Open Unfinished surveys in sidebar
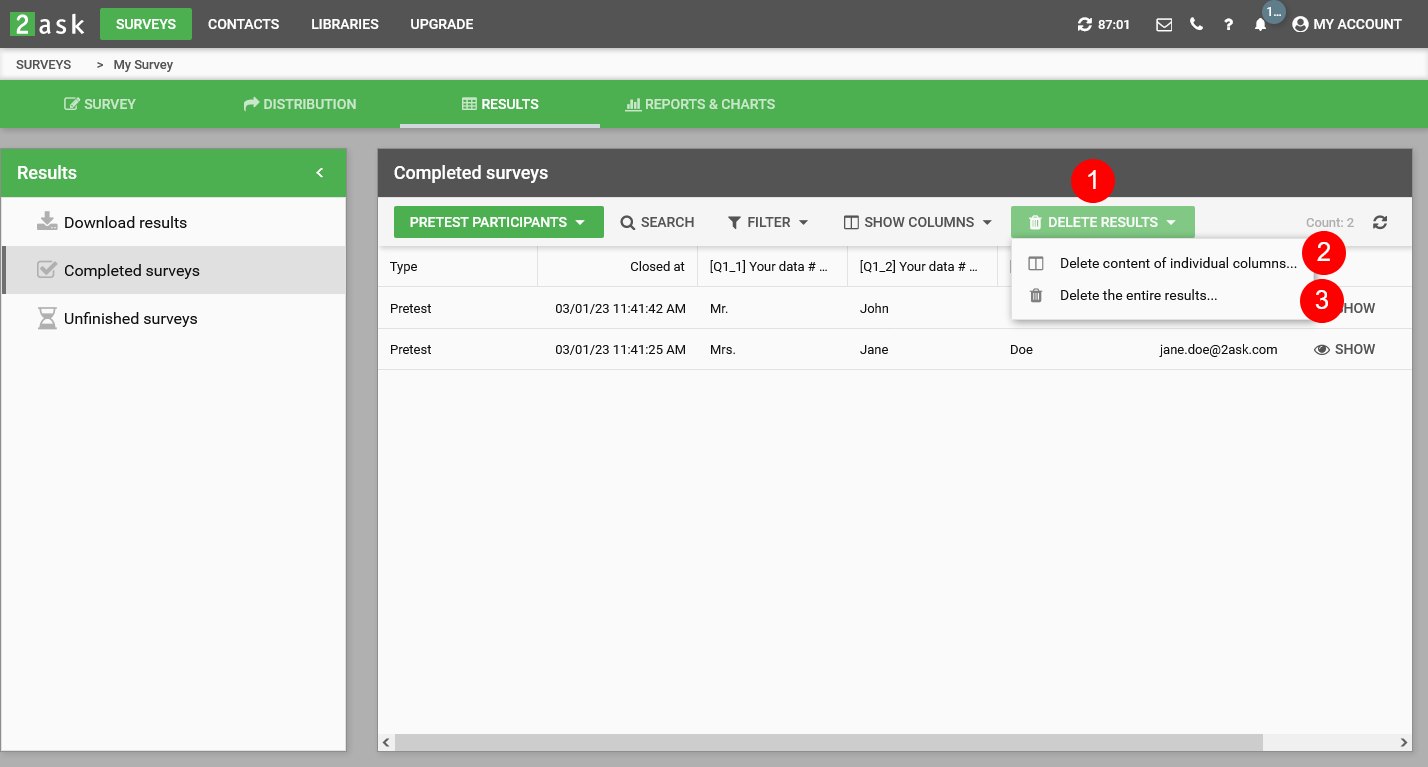This screenshot has height=767, width=1428. [x=130, y=319]
